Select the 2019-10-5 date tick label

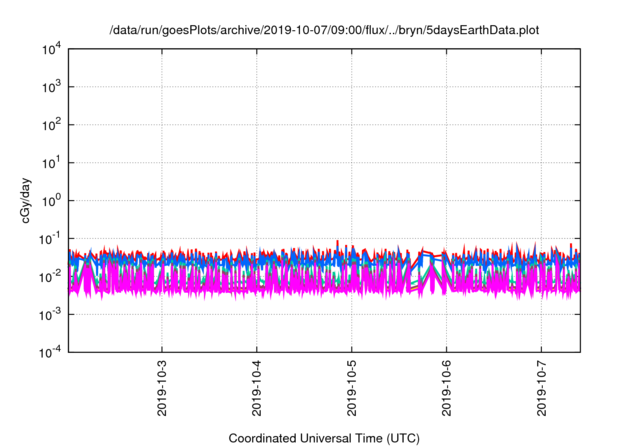tap(352, 388)
